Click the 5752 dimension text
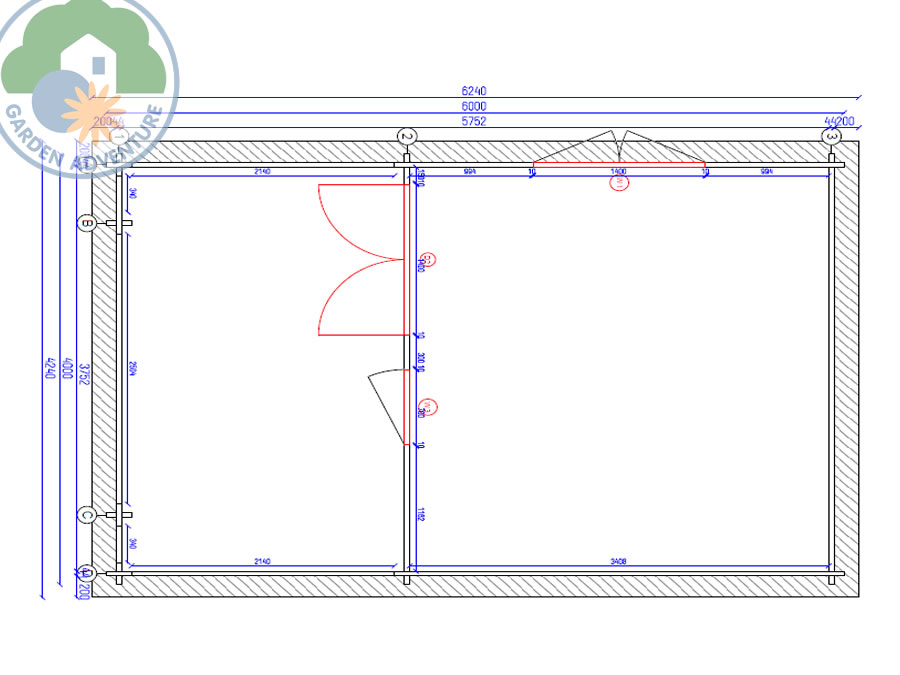The height and width of the screenshot is (675, 900). point(474,121)
